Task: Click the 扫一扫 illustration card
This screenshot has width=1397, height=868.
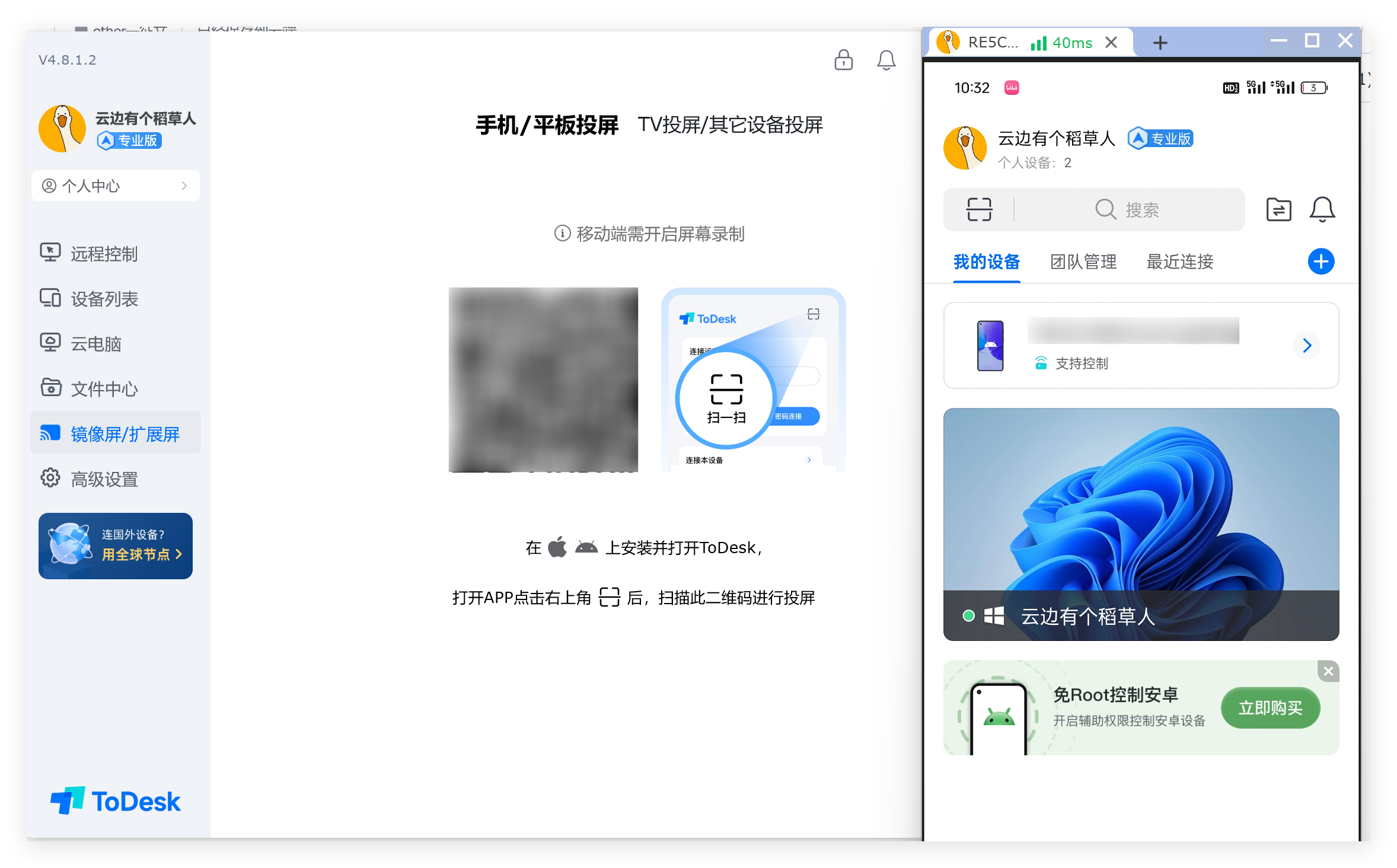Action: (753, 380)
